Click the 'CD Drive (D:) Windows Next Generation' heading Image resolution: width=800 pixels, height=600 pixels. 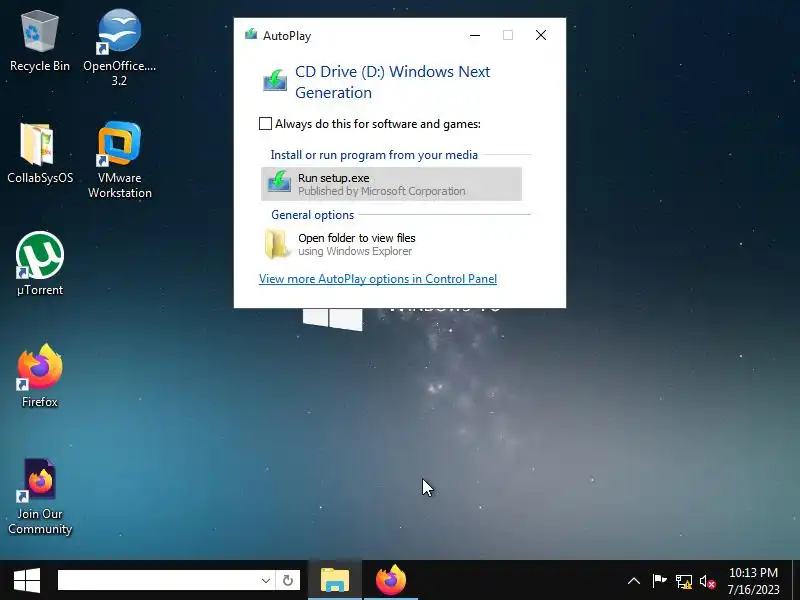tap(392, 82)
